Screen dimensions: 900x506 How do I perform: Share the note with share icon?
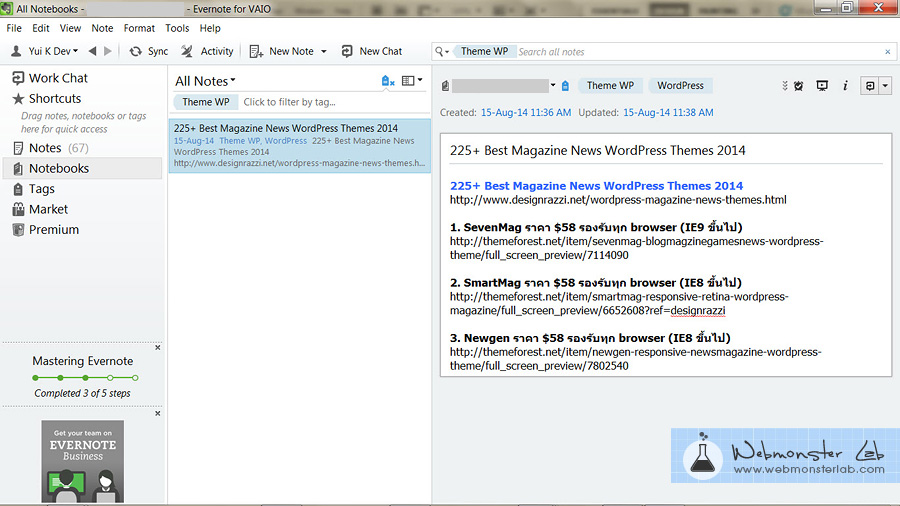click(870, 86)
